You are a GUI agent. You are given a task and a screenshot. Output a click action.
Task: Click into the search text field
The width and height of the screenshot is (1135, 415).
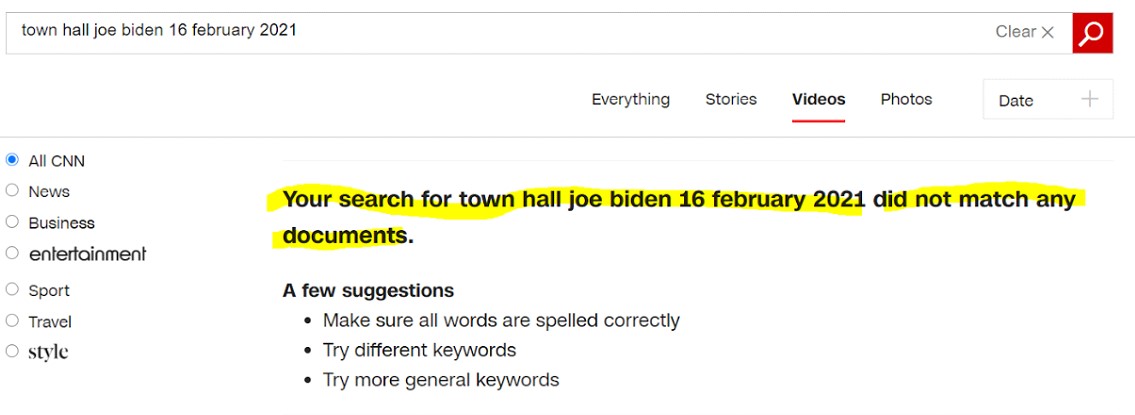(500, 31)
